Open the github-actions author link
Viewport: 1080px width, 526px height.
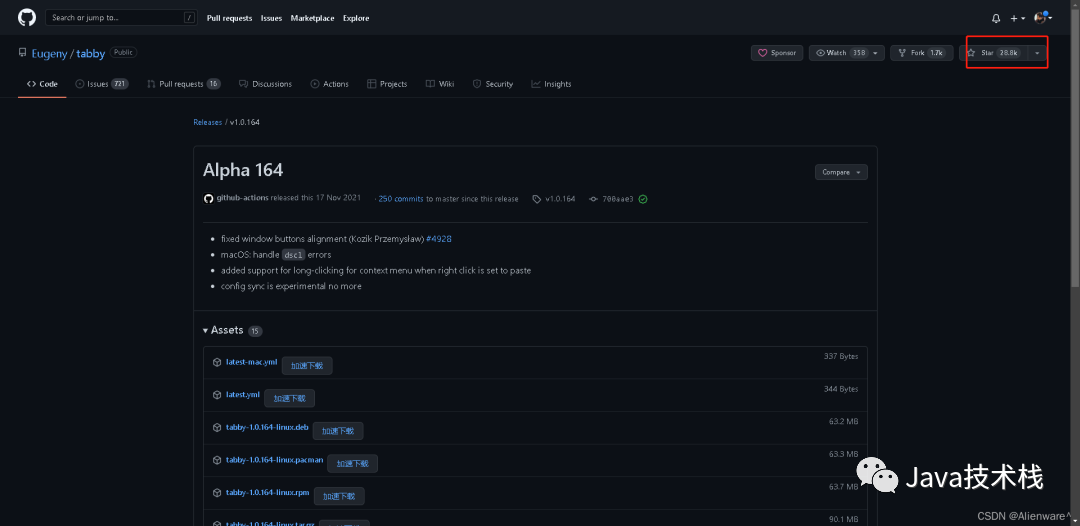[242, 198]
